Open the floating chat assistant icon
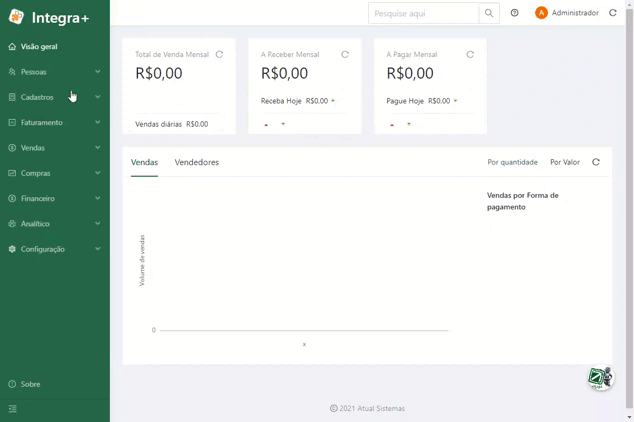Image resolution: width=634 pixels, height=422 pixels. 601,377
